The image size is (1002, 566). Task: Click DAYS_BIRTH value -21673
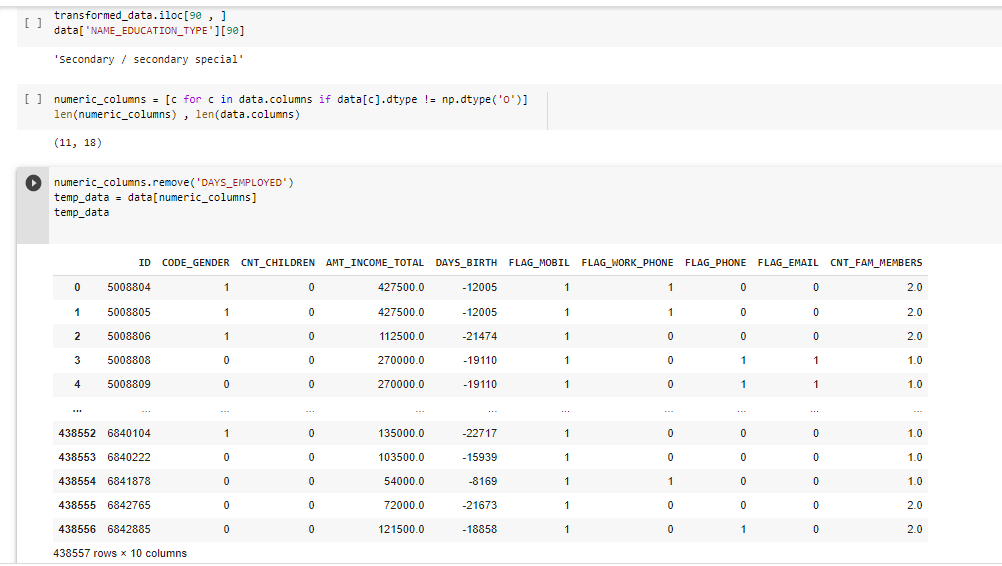(480, 505)
